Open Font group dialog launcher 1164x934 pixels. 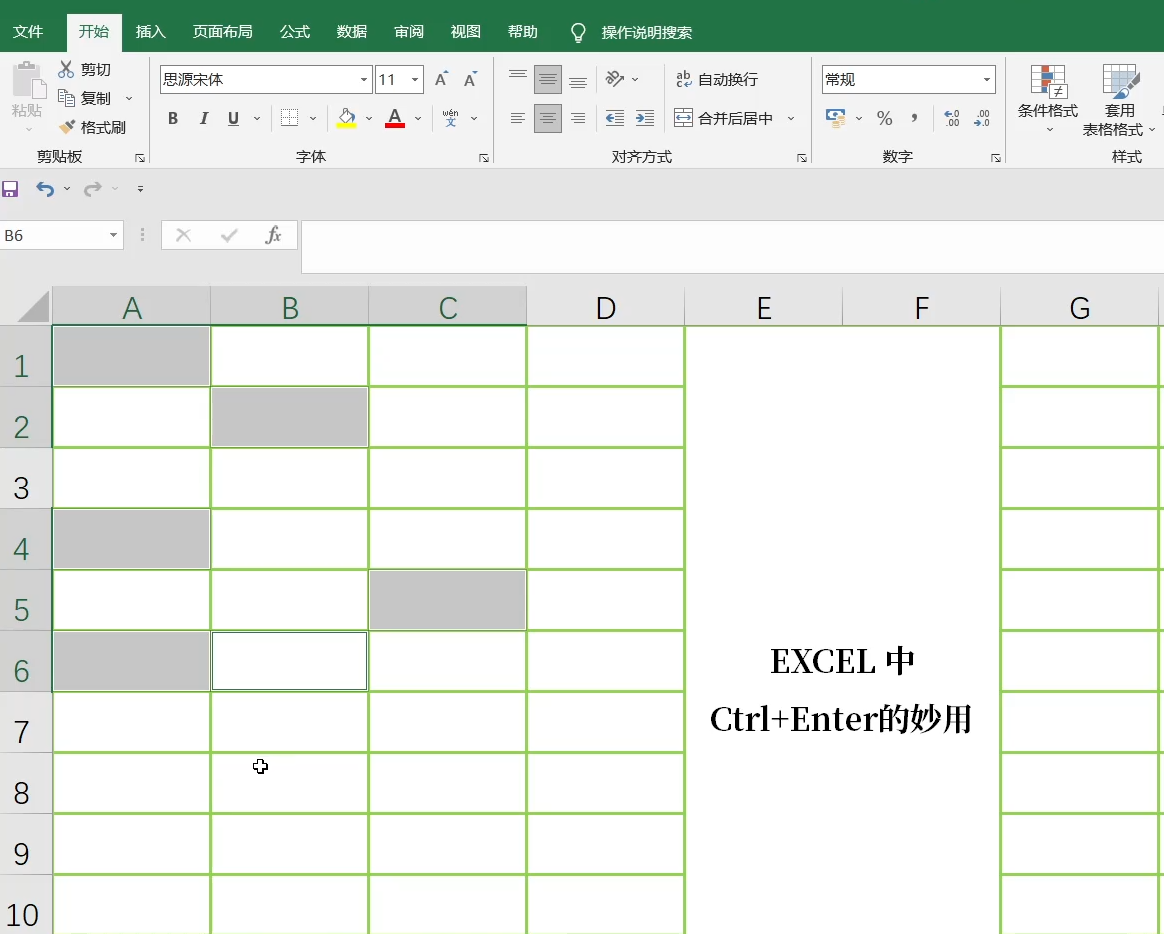click(484, 158)
